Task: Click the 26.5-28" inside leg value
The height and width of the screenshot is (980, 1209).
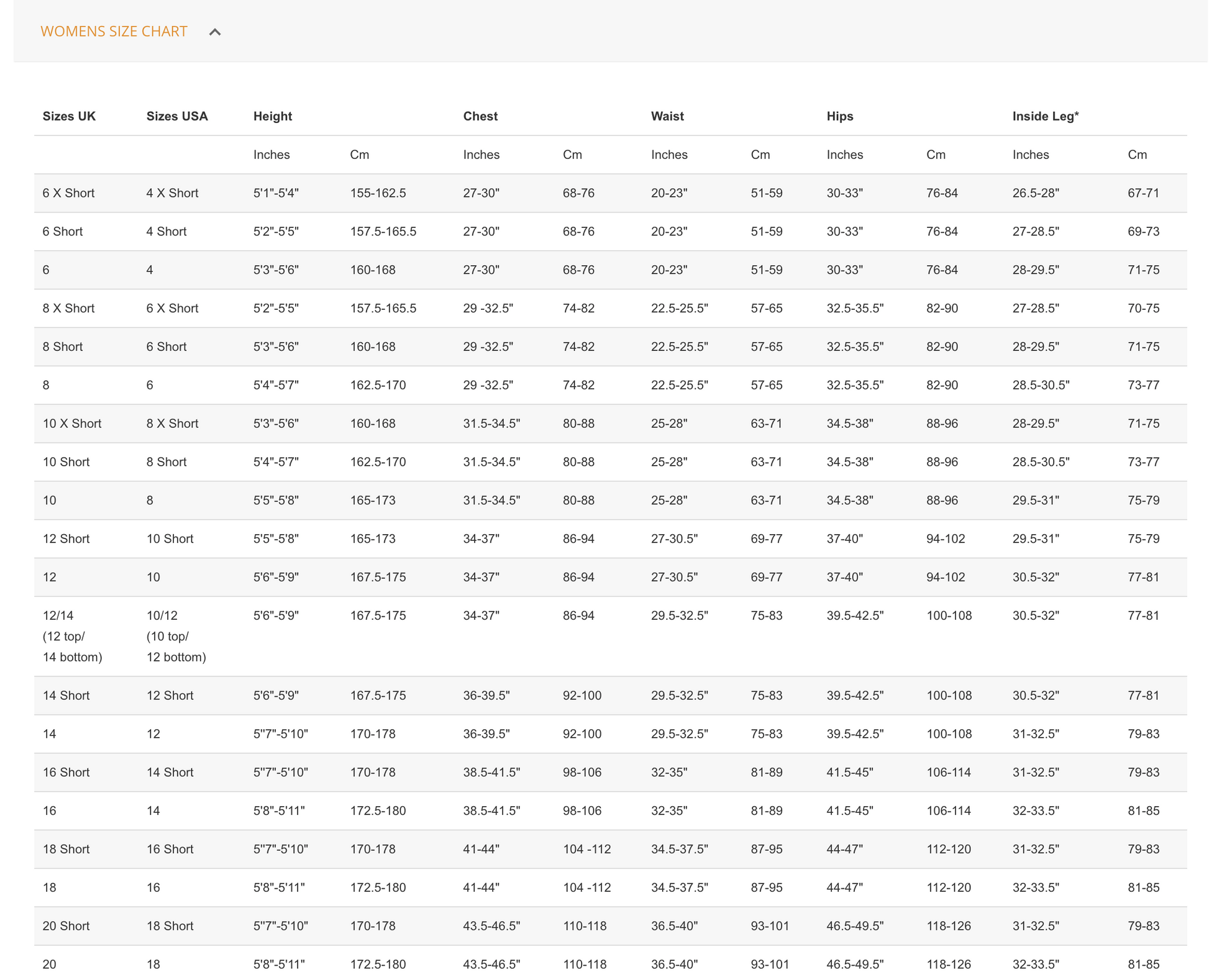Action: point(1035,193)
